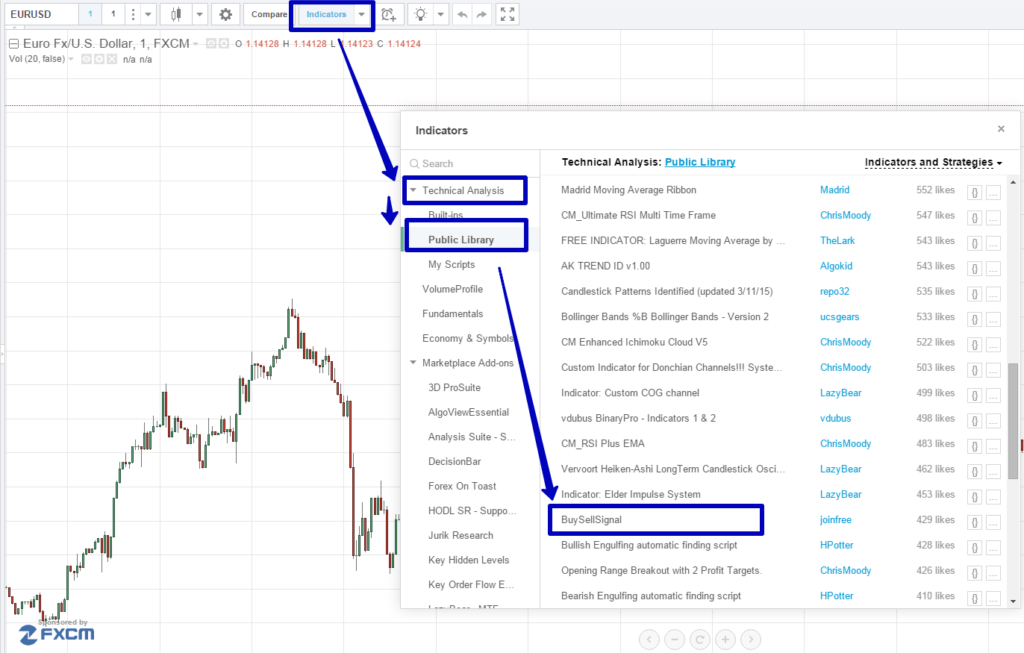Select the 1 minute interval button
1024x653 pixels.
coord(89,15)
